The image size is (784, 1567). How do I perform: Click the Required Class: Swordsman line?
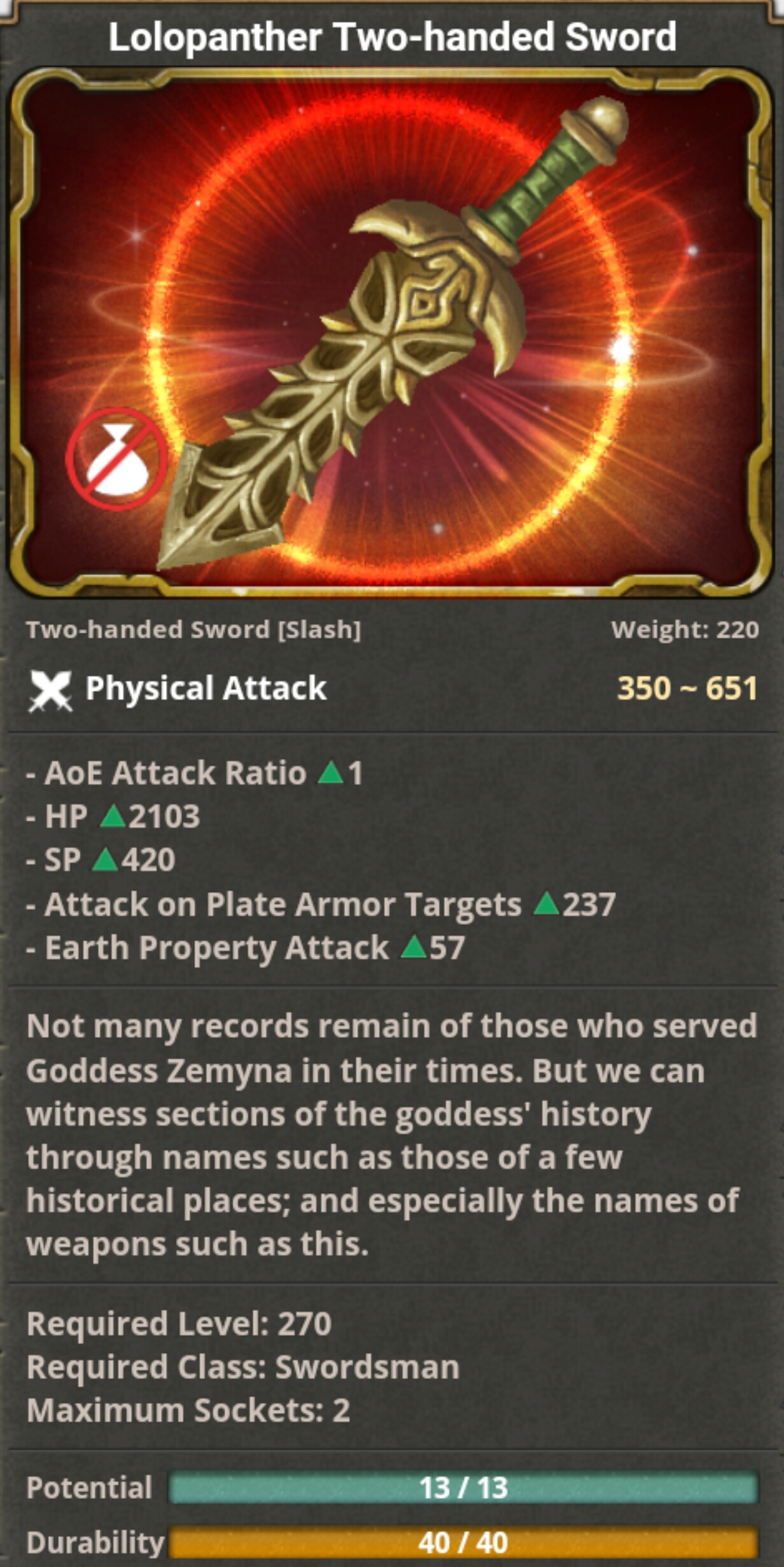pyautogui.click(x=243, y=1367)
